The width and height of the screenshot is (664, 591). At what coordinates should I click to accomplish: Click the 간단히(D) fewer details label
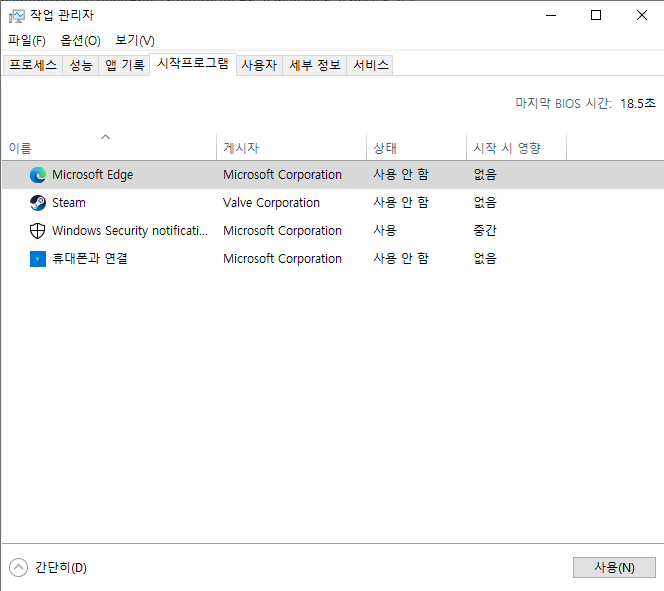tap(61, 568)
